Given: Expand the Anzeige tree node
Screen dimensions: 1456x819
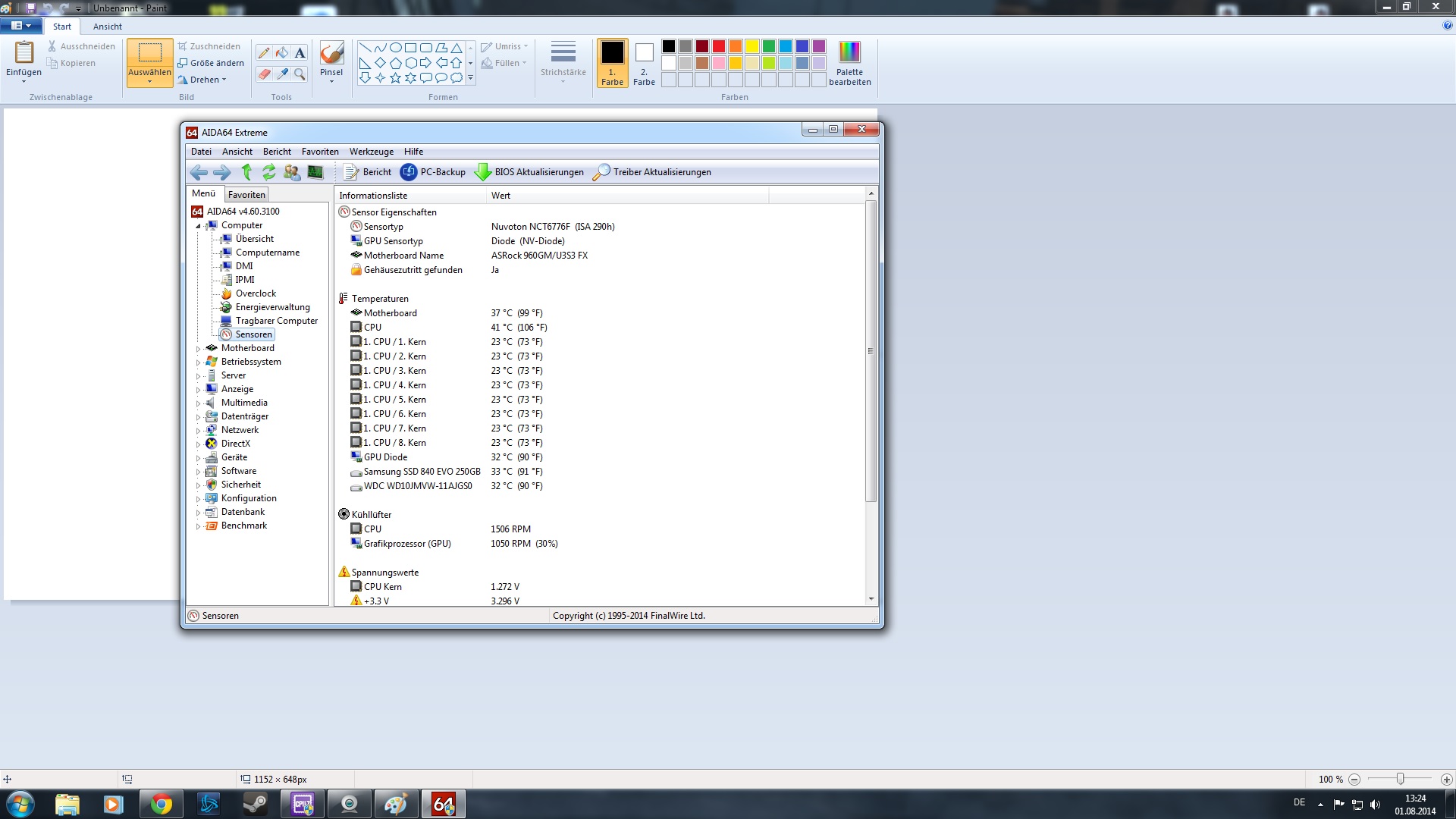Looking at the screenshot, I should [199, 390].
